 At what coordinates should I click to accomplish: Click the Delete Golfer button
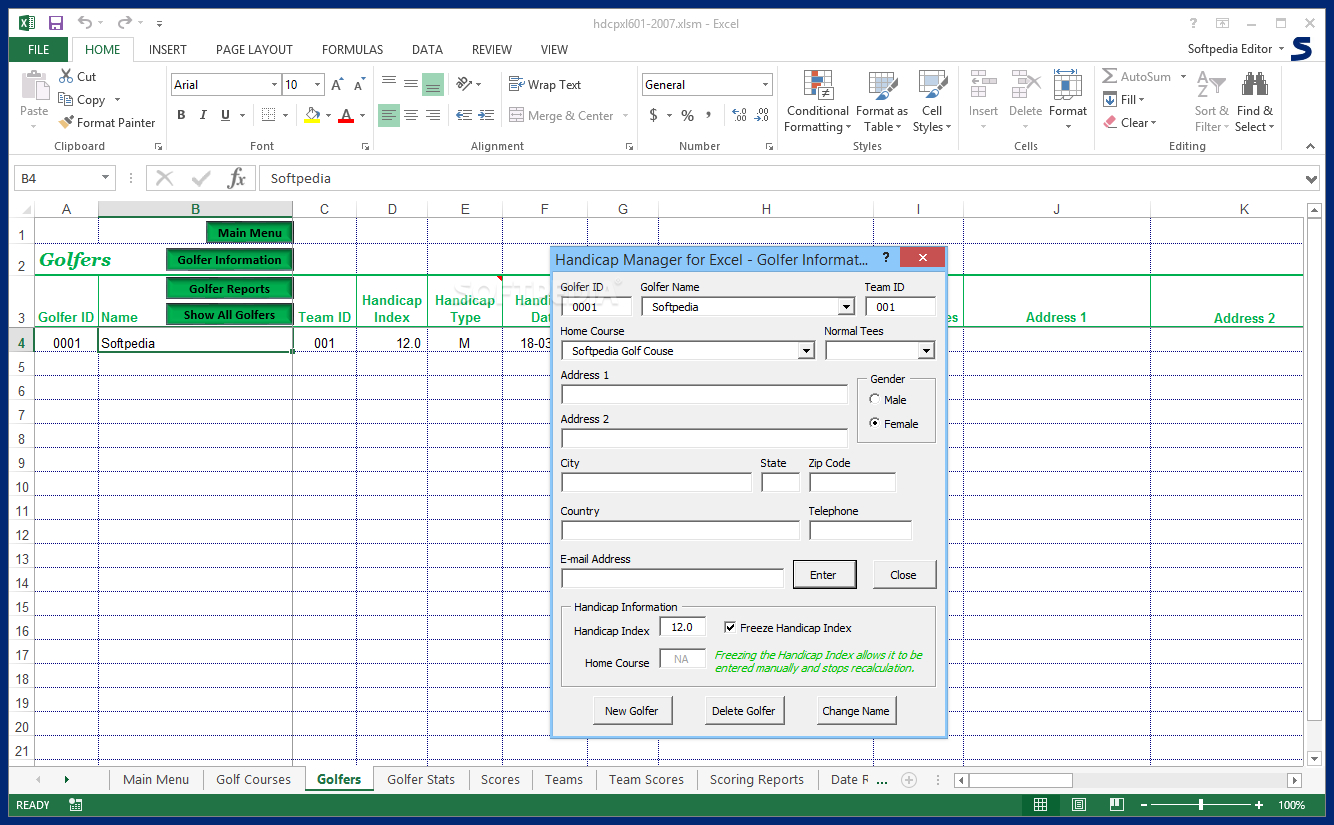pyautogui.click(x=743, y=711)
